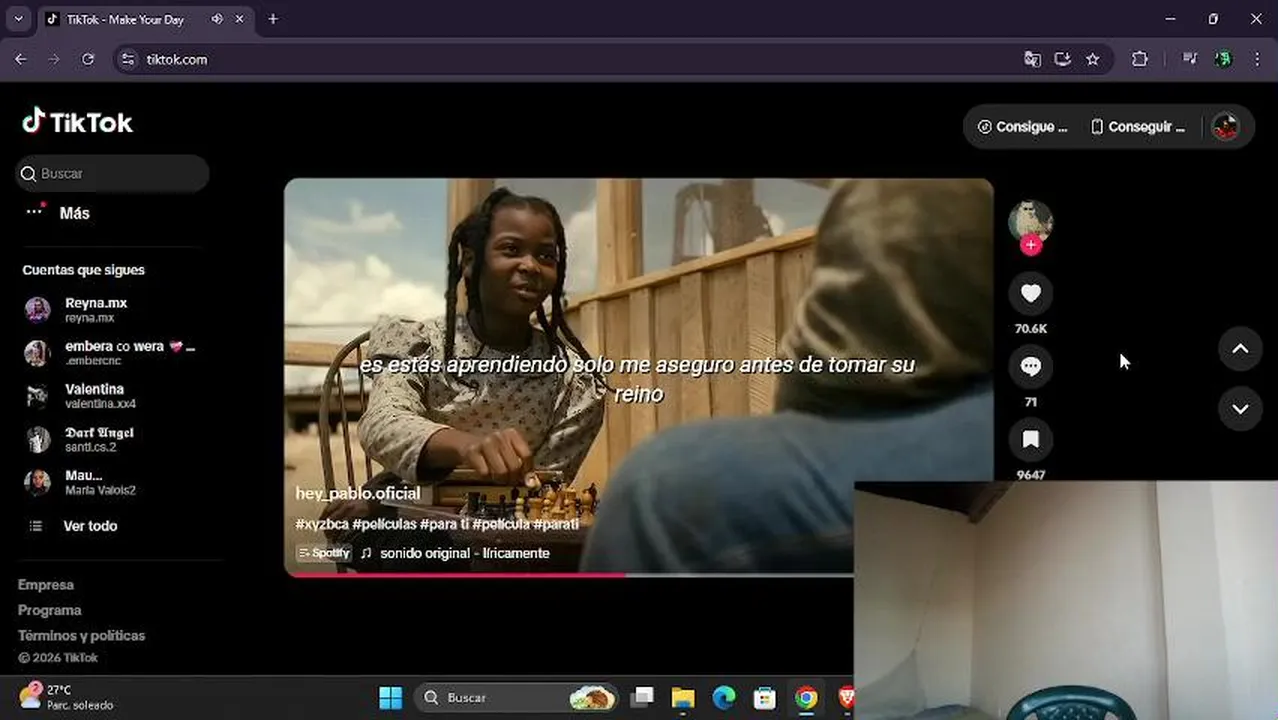Go to the previous video with up arrow
Image resolution: width=1278 pixels, height=720 pixels.
tap(1240, 349)
